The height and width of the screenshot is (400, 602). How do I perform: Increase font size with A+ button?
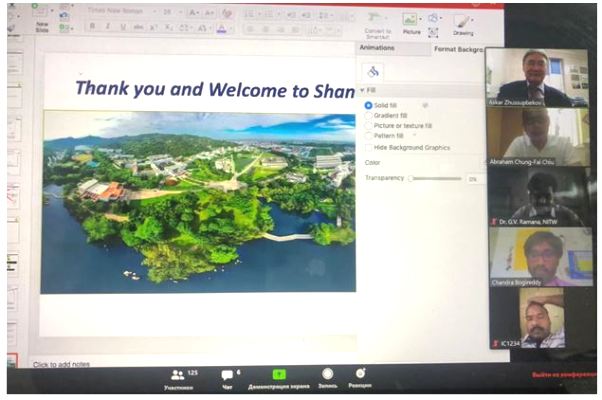pyautogui.click(x=193, y=13)
